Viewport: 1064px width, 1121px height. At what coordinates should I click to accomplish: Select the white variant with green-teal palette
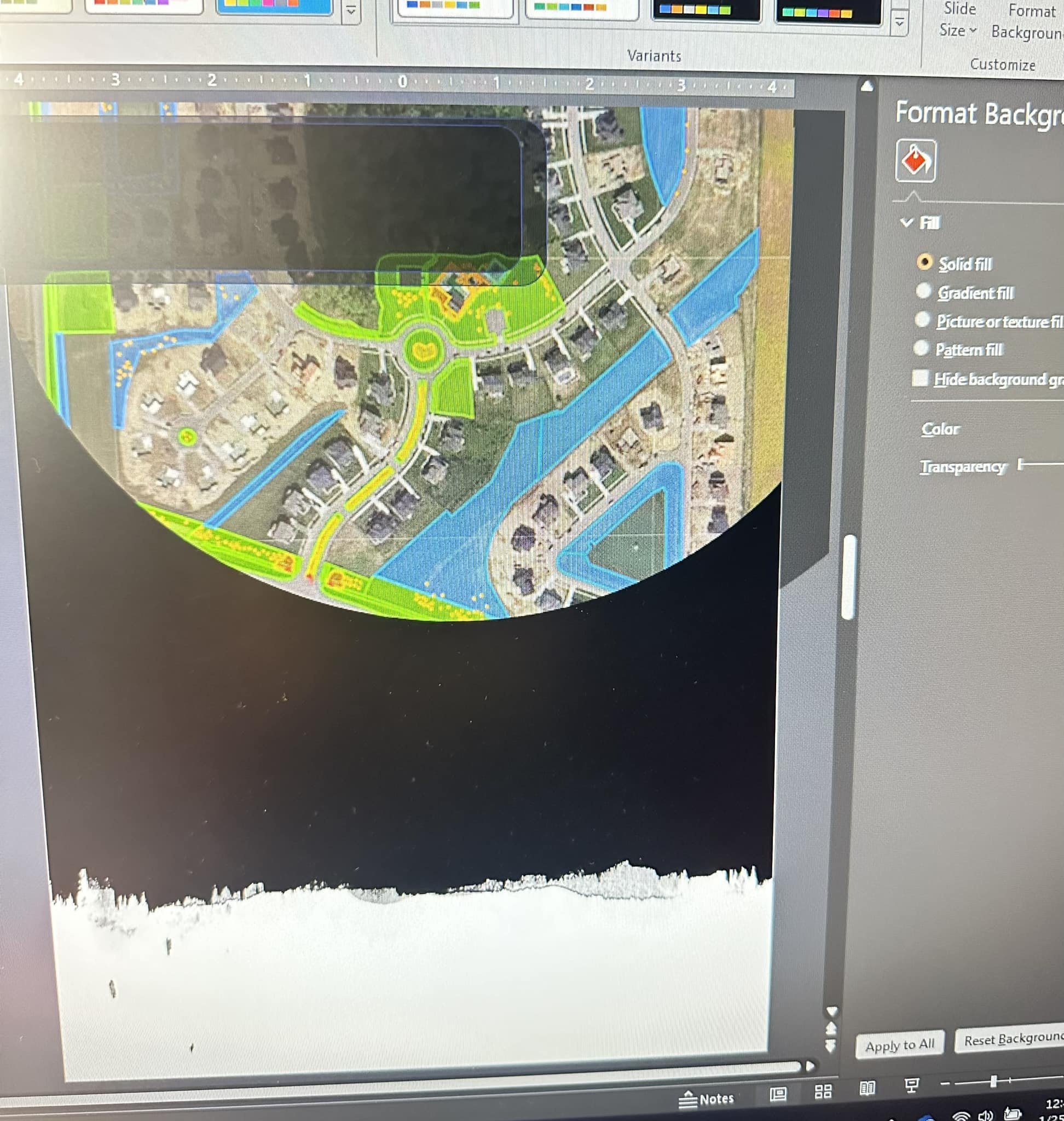point(581,9)
